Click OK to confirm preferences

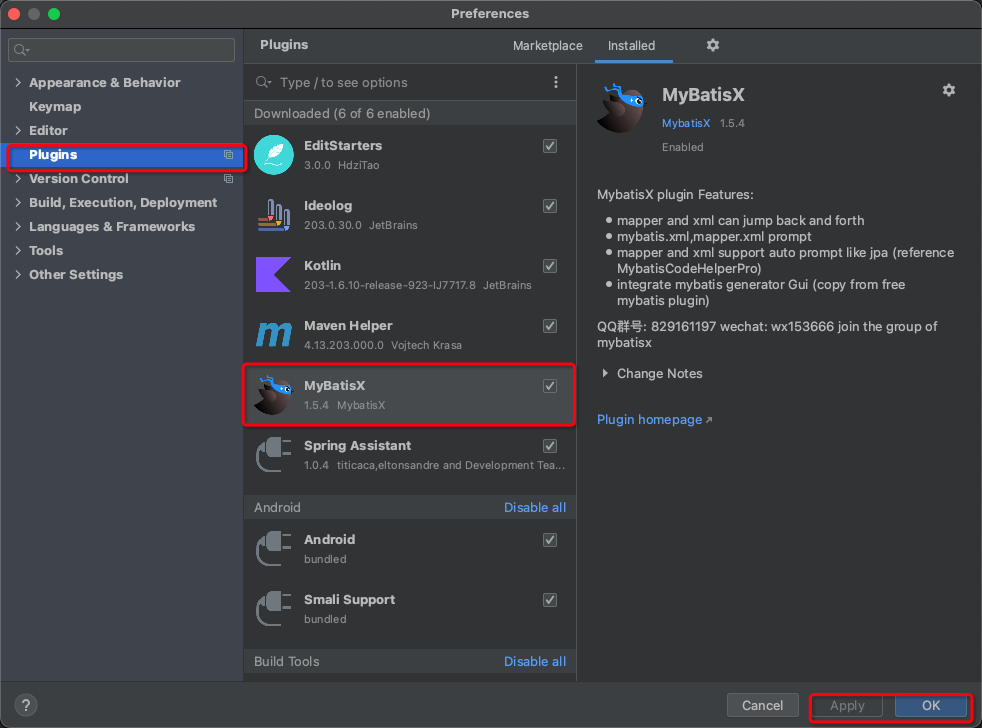pos(931,705)
